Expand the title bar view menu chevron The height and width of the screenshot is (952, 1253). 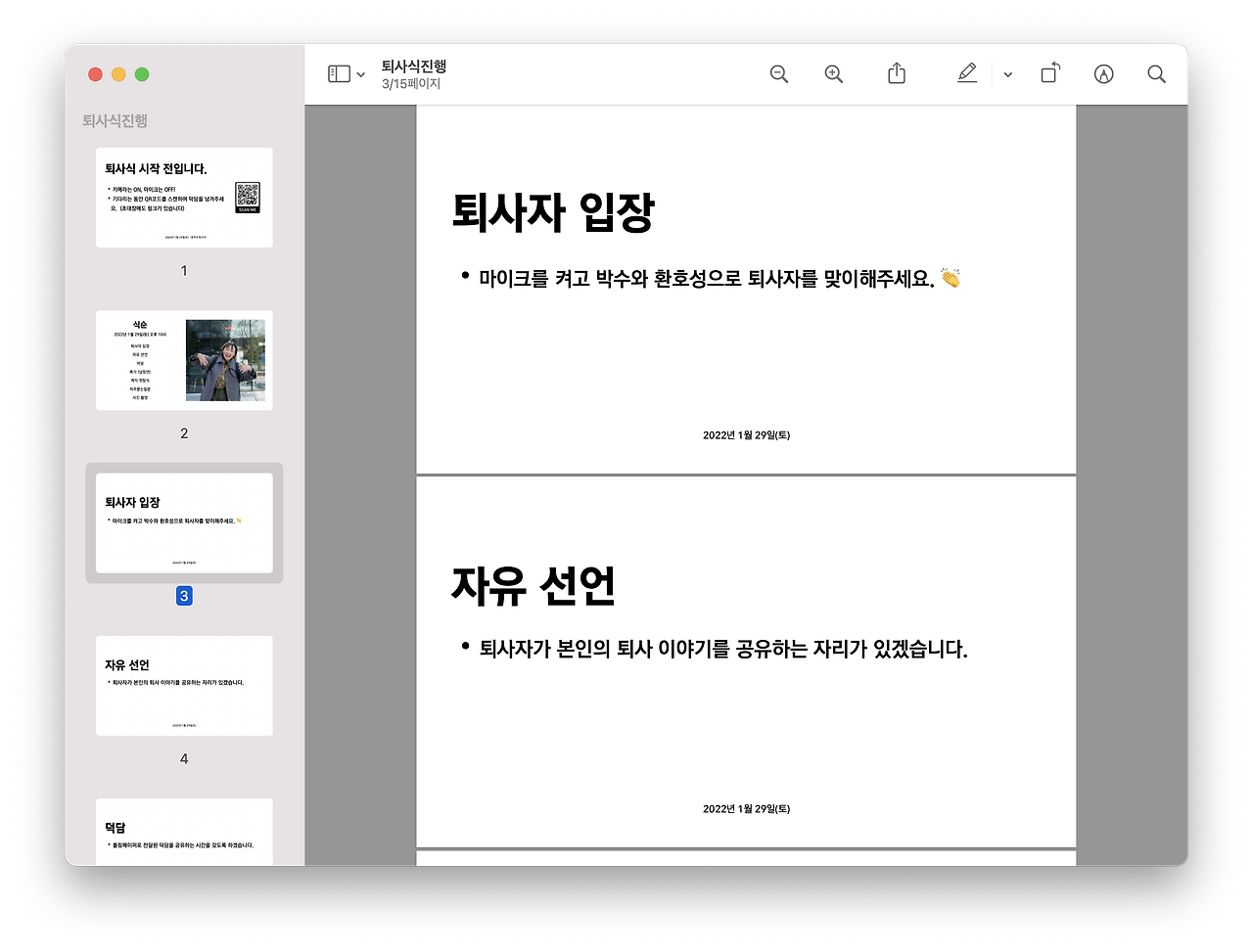(x=359, y=75)
